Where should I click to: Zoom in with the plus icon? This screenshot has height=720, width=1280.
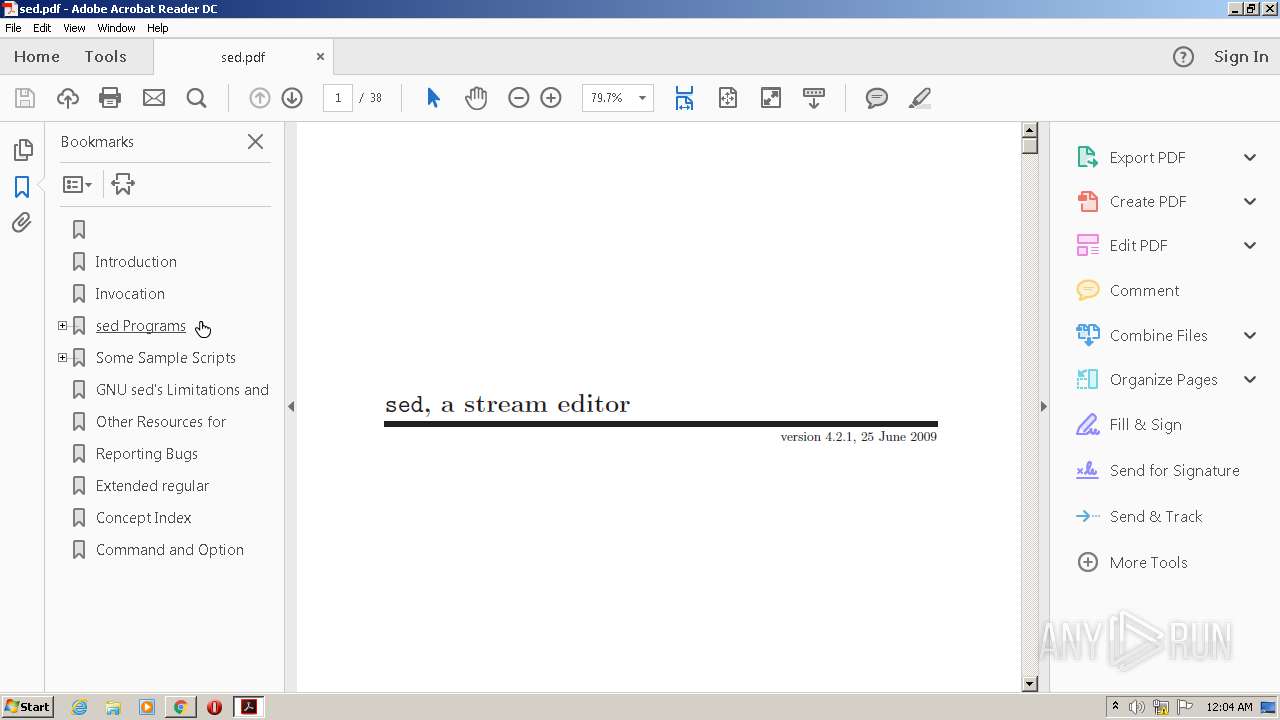coord(551,98)
